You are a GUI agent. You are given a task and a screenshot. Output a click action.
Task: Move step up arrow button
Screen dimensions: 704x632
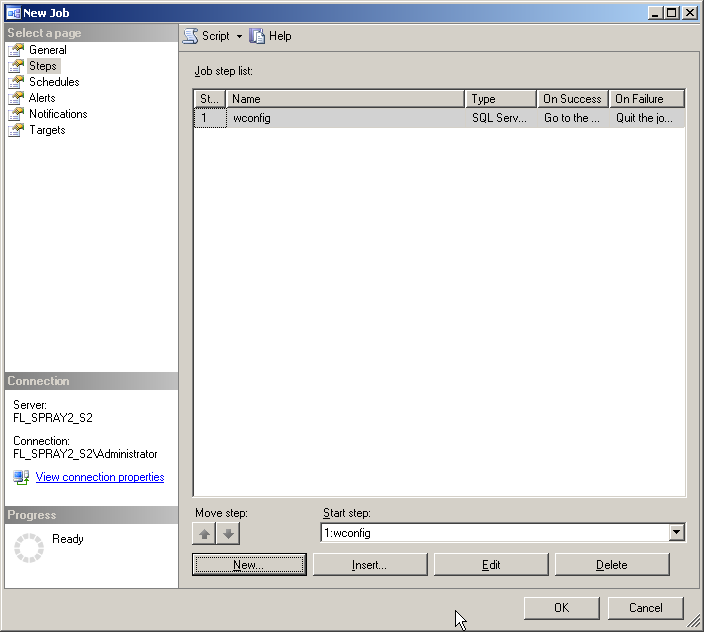pos(205,534)
